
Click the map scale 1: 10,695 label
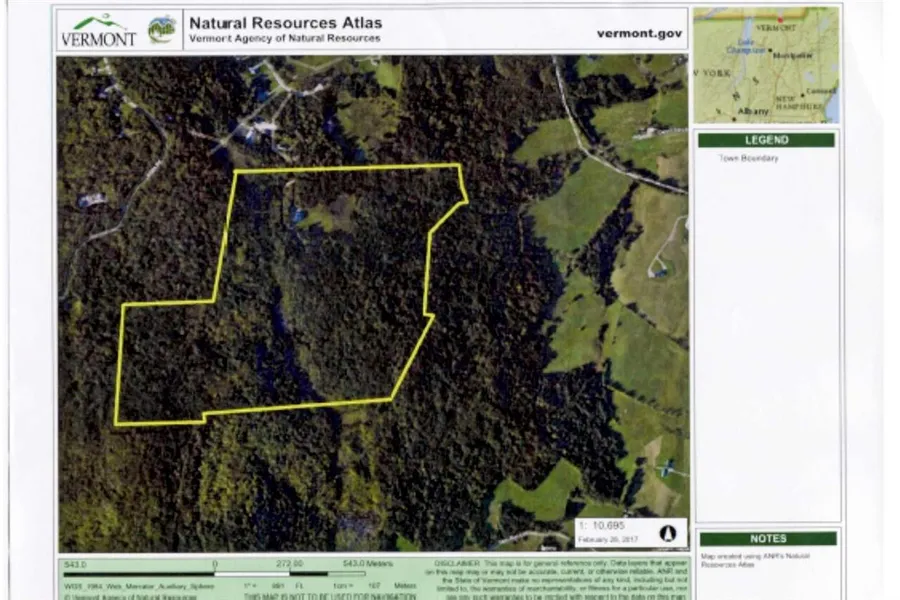point(606,524)
